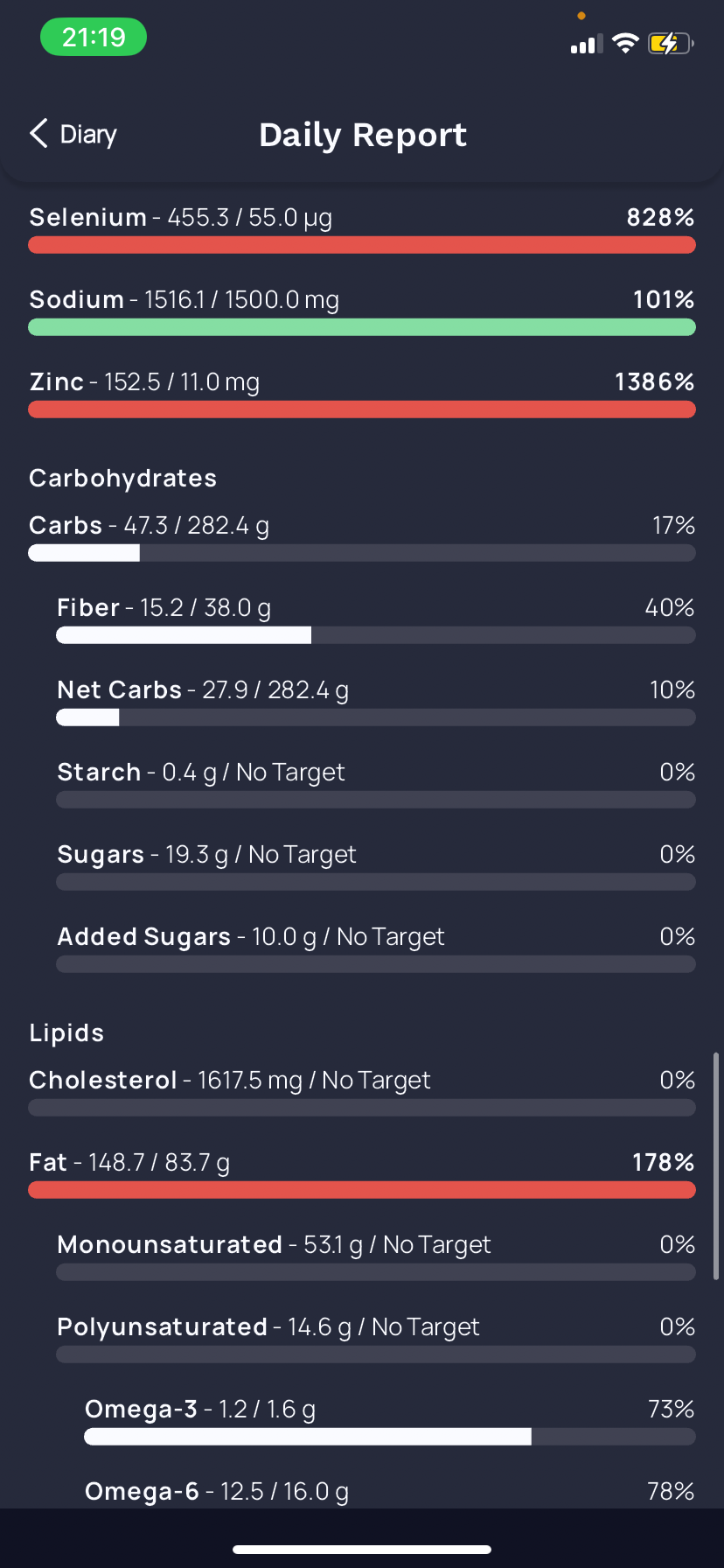
Task: Open the Added Sugars entry
Action: click(x=376, y=948)
